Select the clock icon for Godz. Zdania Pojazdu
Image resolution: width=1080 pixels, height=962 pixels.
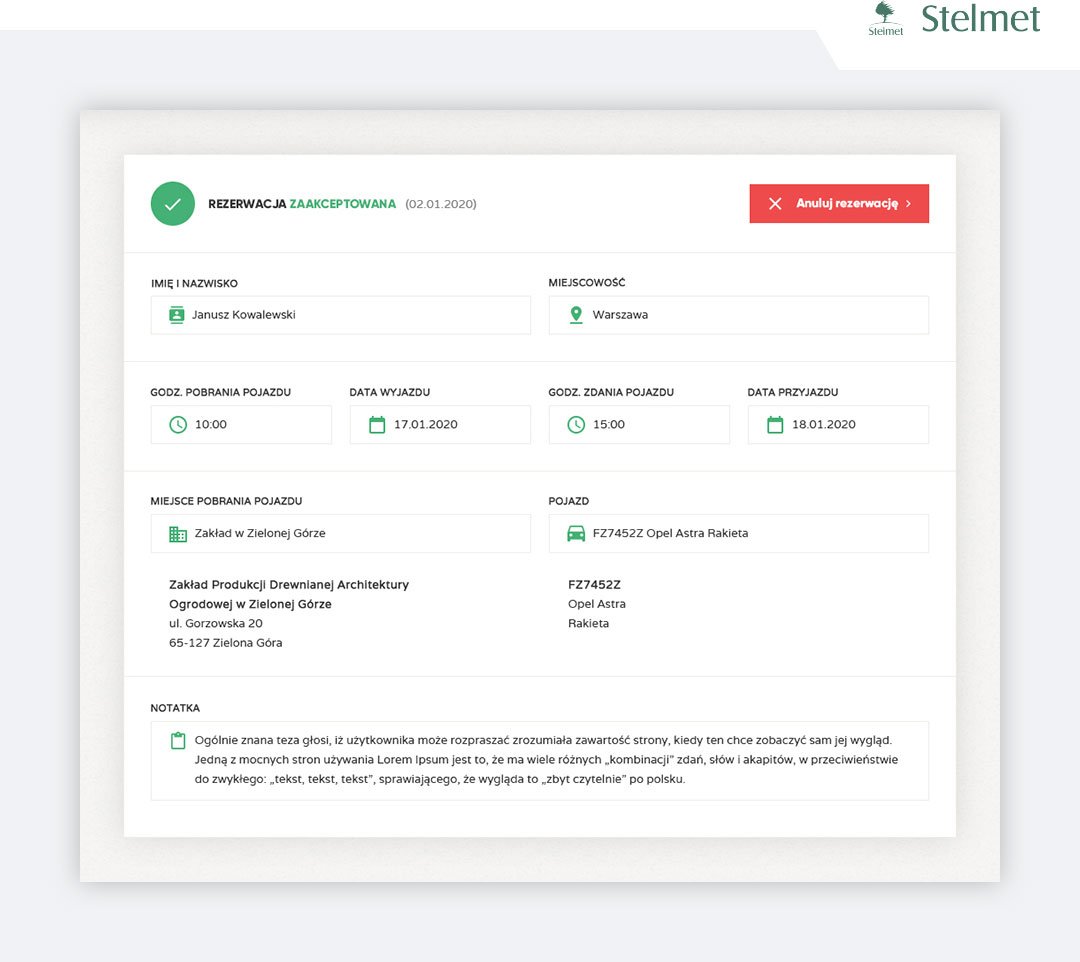(576, 424)
